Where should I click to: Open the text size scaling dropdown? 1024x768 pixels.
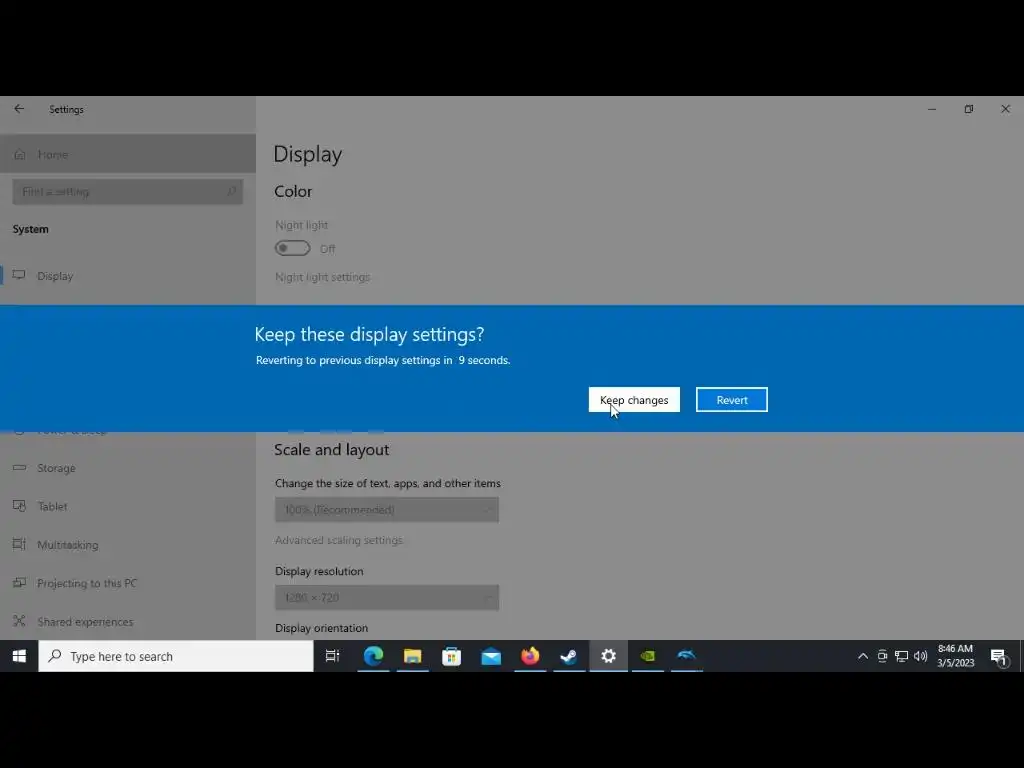coord(387,509)
